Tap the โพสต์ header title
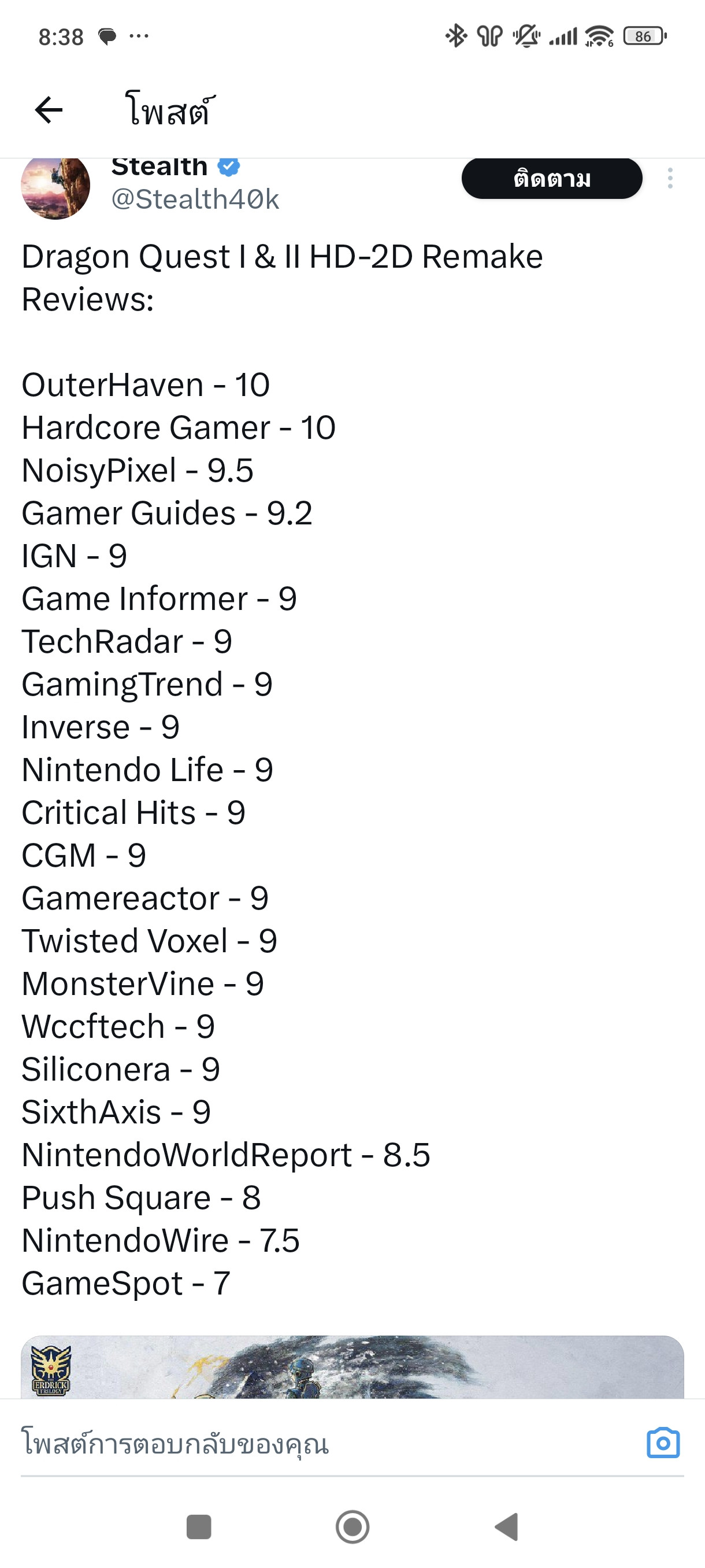Screen dimensions: 705x1568 point(169,112)
